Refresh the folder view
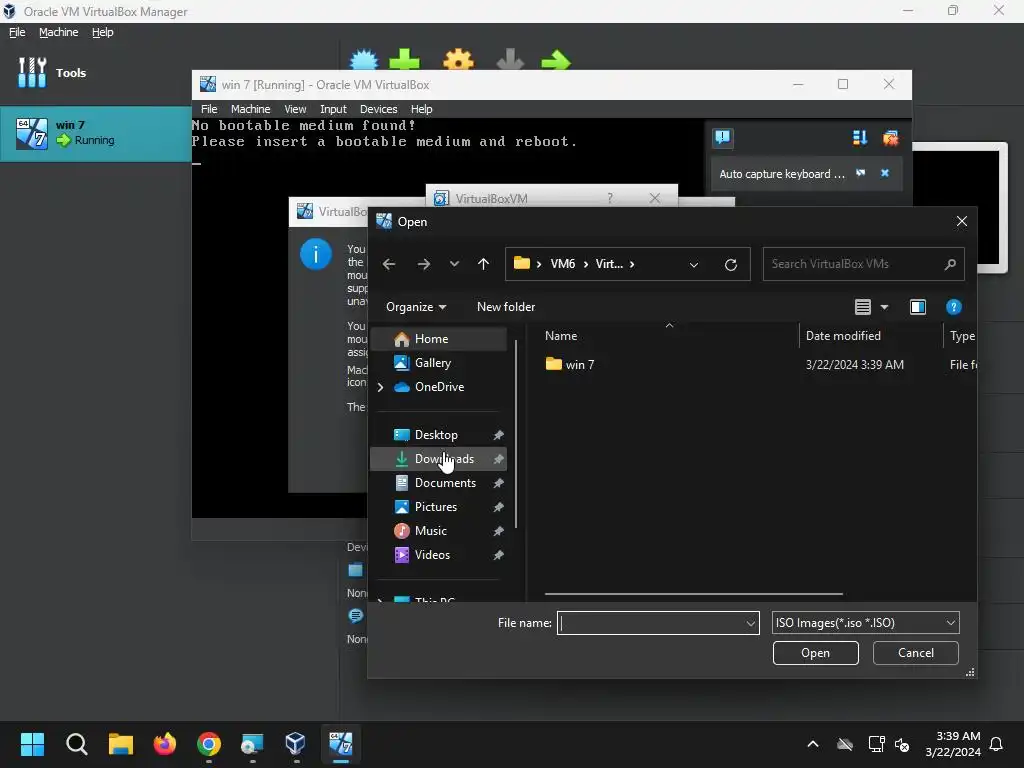Image resolution: width=1024 pixels, height=768 pixels. coord(731,264)
